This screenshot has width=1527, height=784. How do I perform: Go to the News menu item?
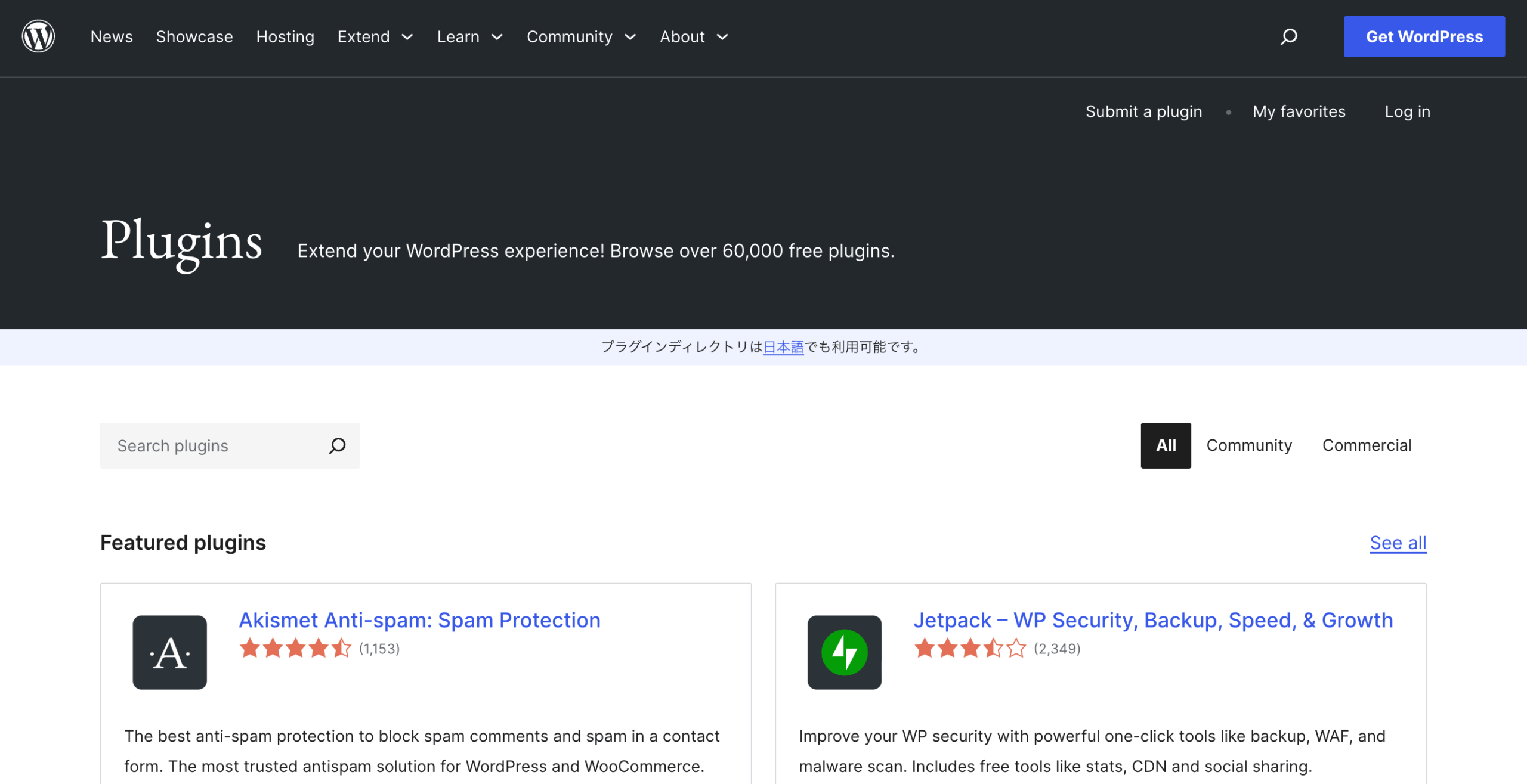112,37
